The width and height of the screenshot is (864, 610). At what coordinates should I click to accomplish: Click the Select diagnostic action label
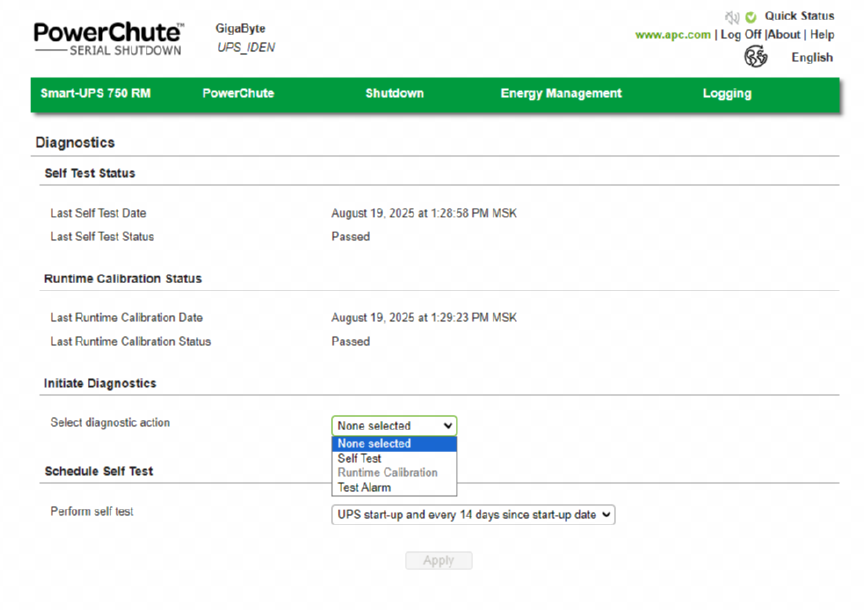110,423
